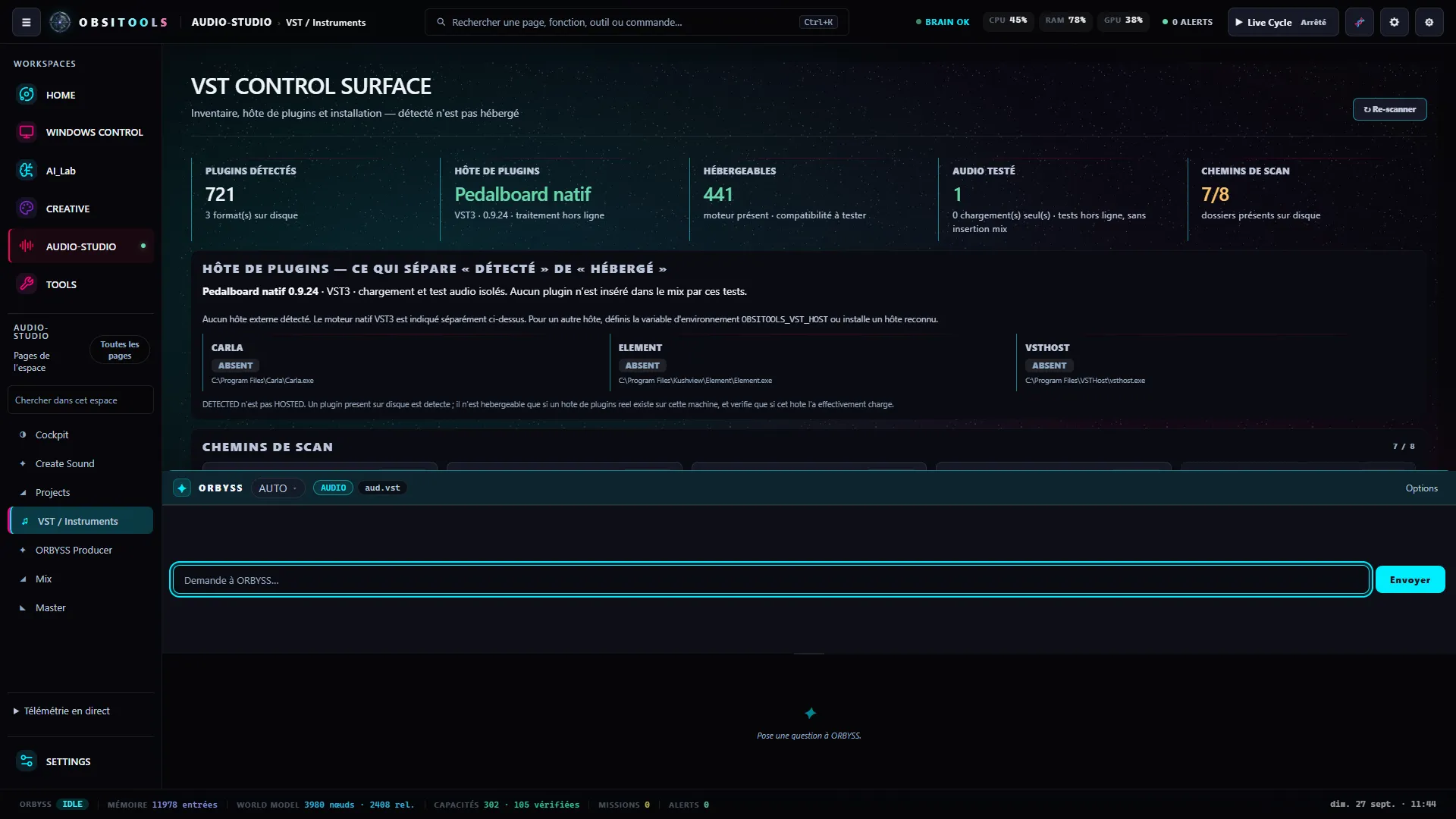This screenshot has width=1456, height=819.
Task: Open the WINDOWS CONTROL workspace
Action: point(81,132)
